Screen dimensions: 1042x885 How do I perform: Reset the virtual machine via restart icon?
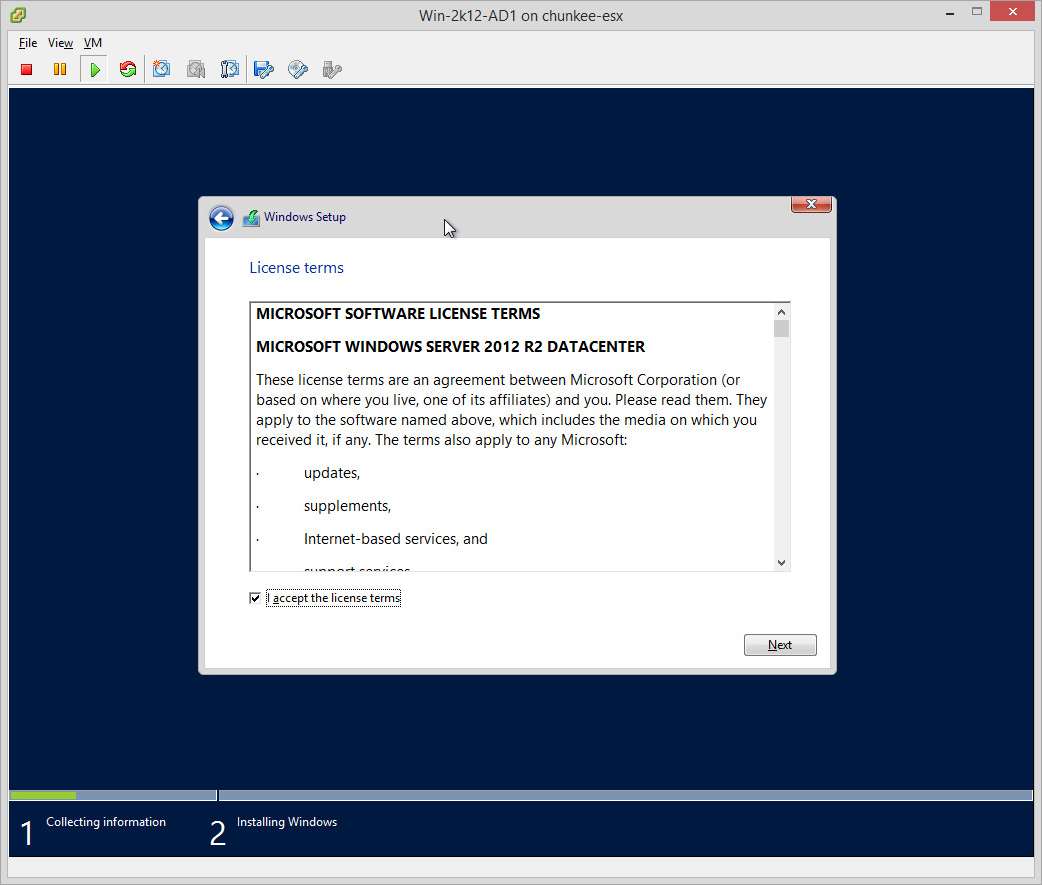coord(128,69)
